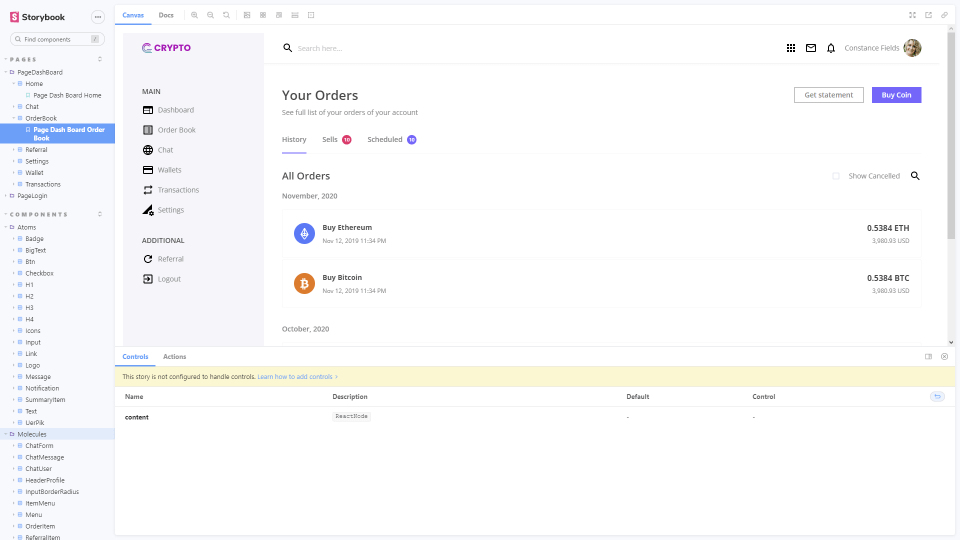Click the Get statement button
The image size is (960, 540).
coord(828,95)
